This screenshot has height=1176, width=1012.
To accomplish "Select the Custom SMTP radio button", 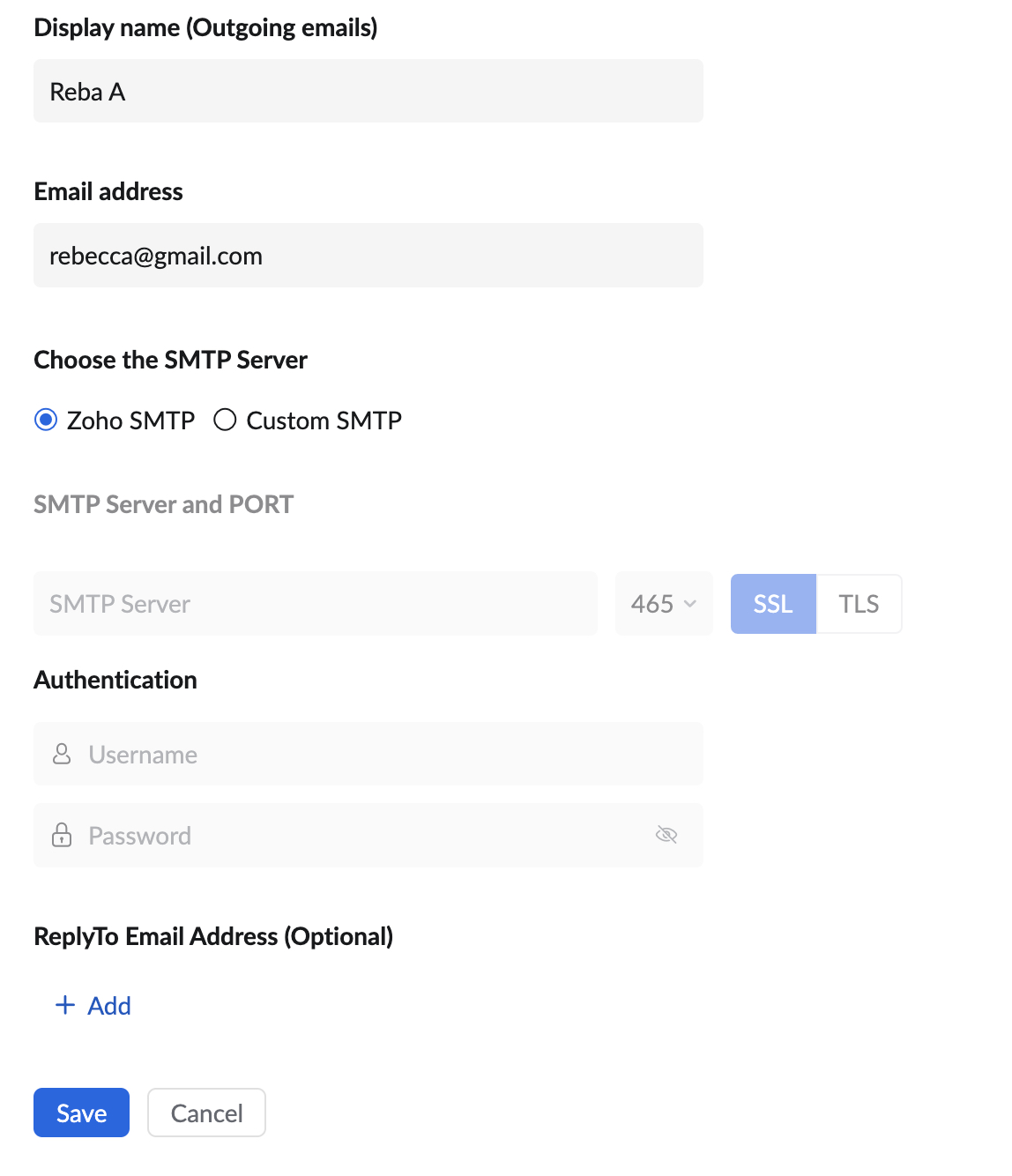I will coord(225,420).
